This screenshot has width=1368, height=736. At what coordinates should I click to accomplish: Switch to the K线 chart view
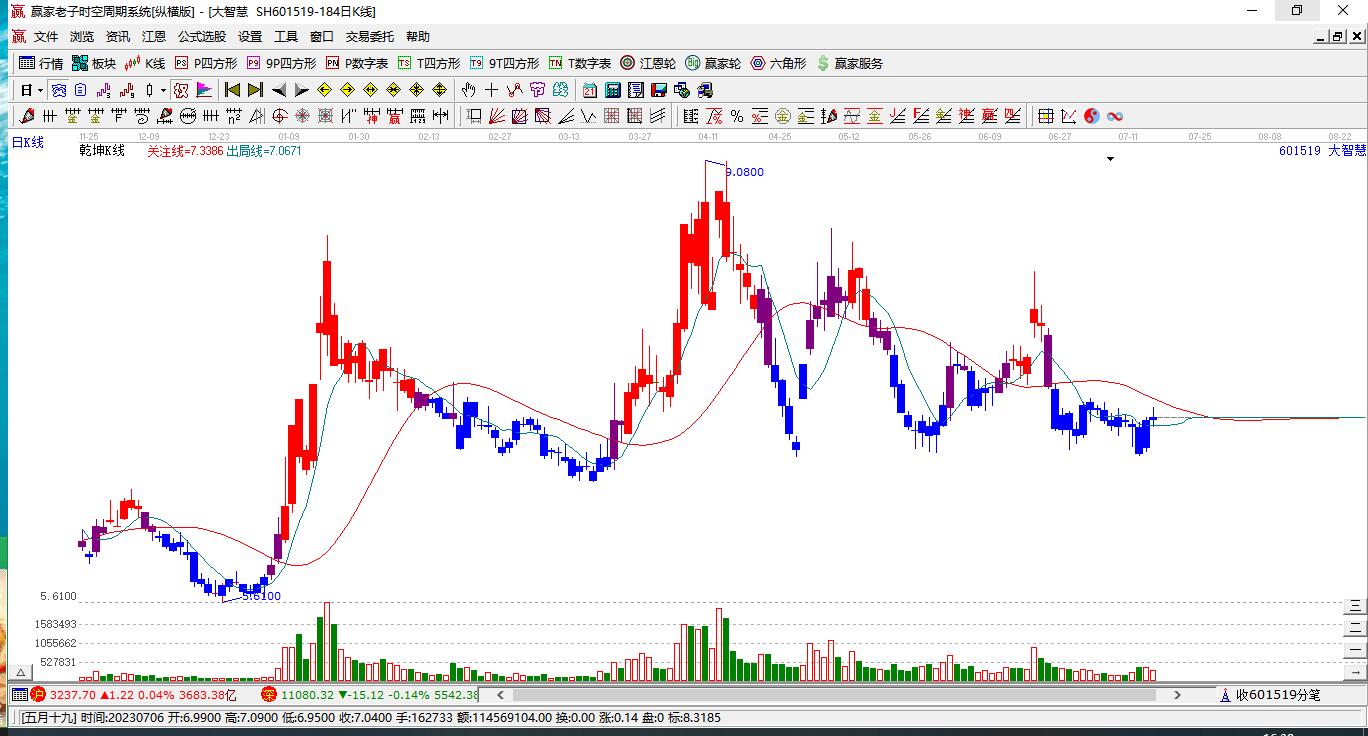tap(145, 63)
